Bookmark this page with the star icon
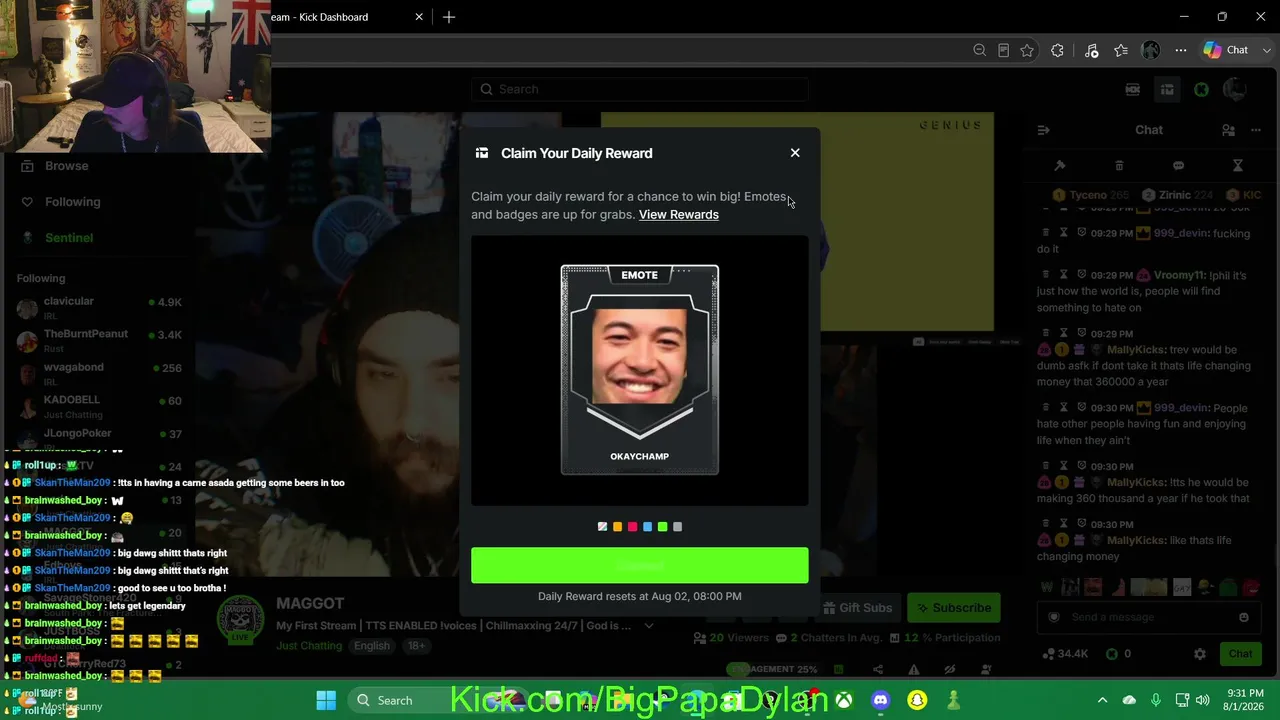Viewport: 1280px width, 720px height. click(x=1027, y=50)
